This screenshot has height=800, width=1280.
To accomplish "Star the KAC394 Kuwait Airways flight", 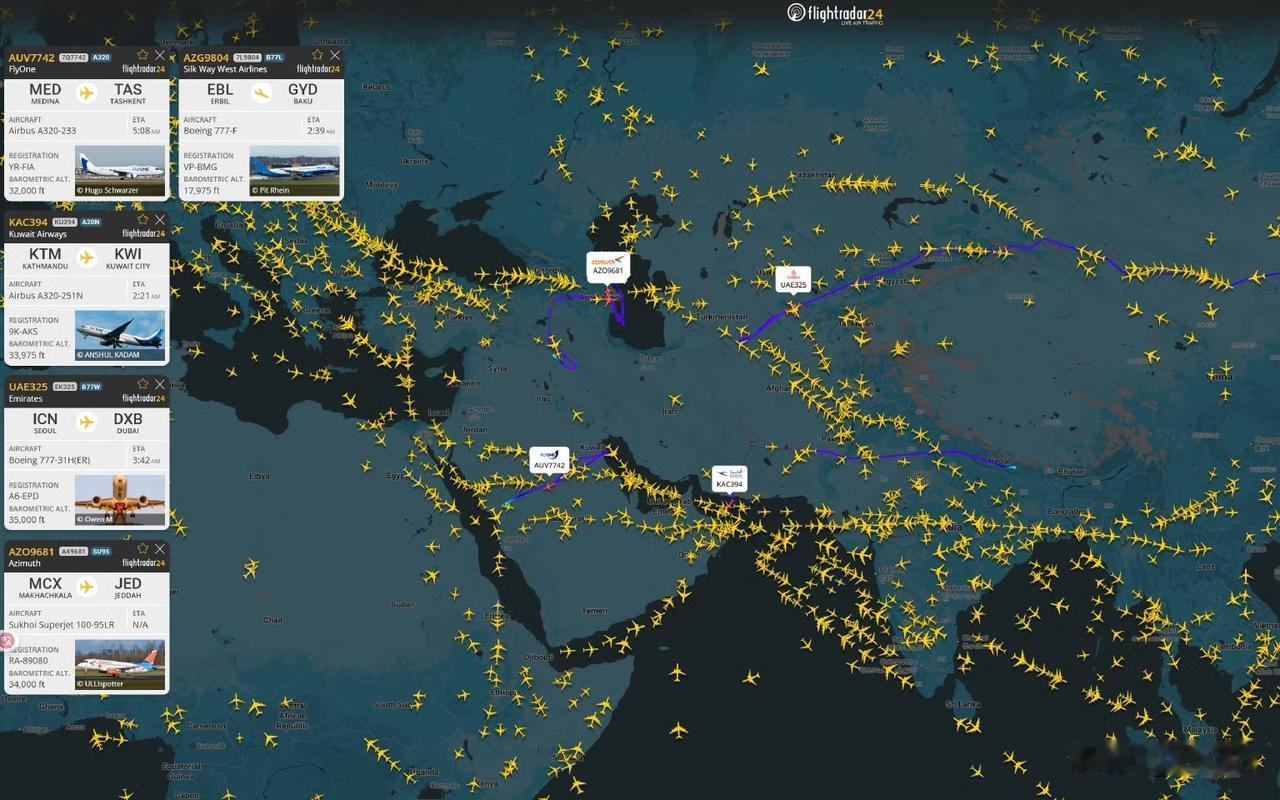I will click(143, 219).
